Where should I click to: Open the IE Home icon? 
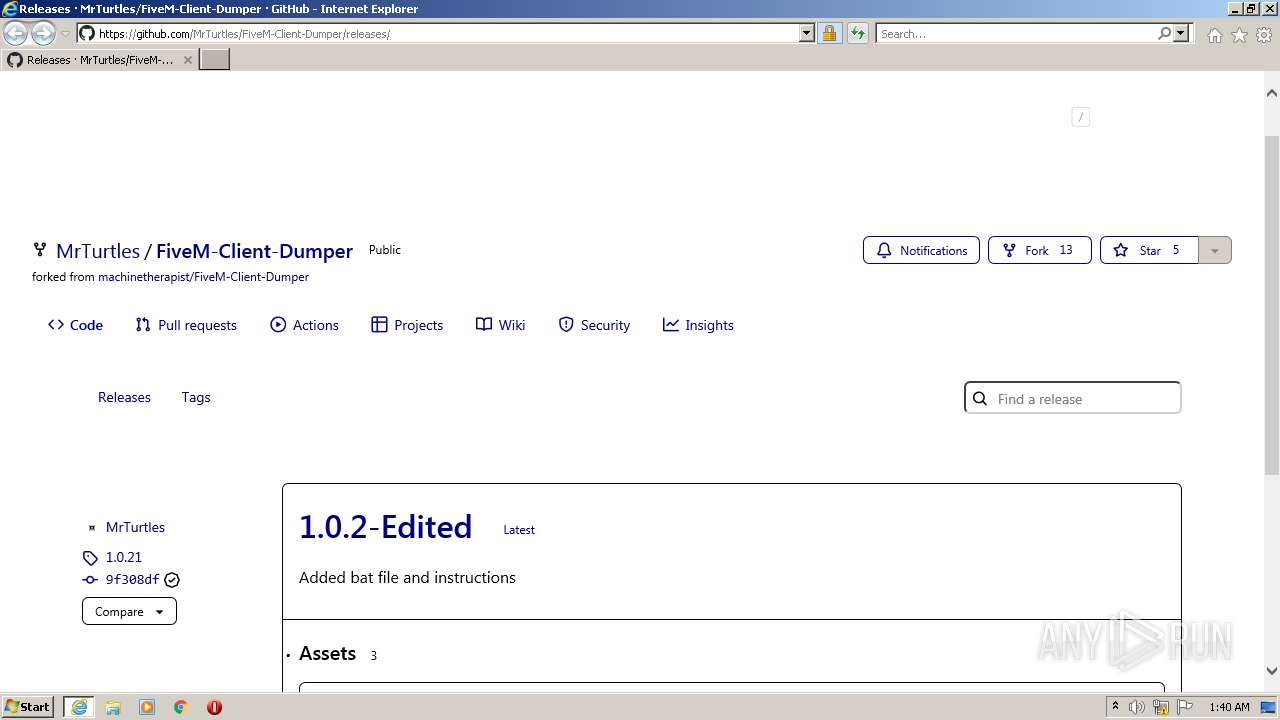point(1214,35)
